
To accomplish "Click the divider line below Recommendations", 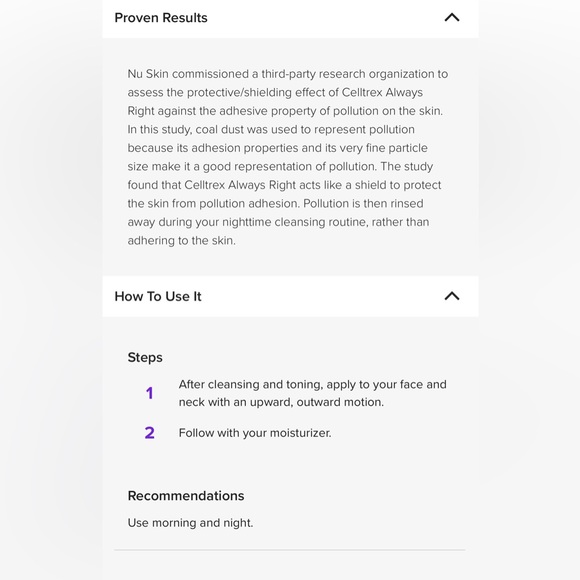I will 290,550.
